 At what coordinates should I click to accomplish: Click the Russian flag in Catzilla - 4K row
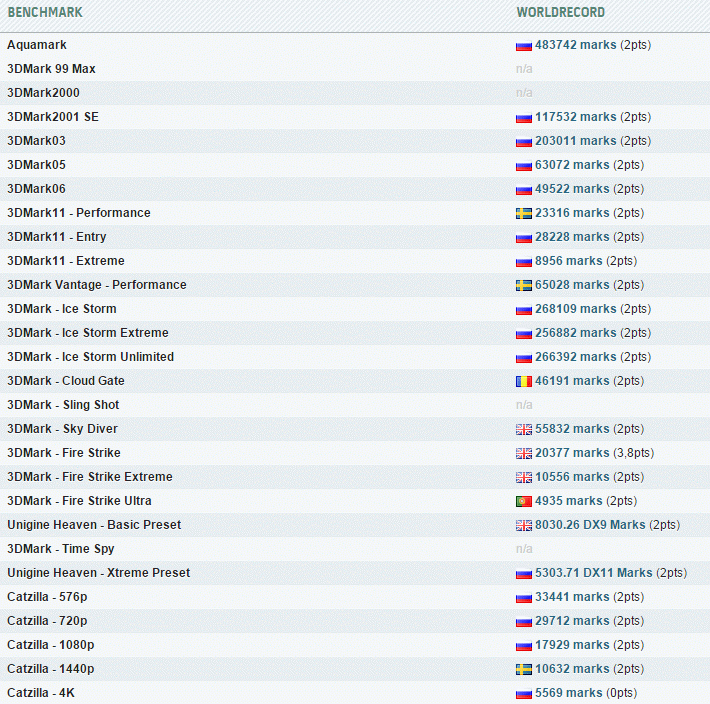coord(523,693)
